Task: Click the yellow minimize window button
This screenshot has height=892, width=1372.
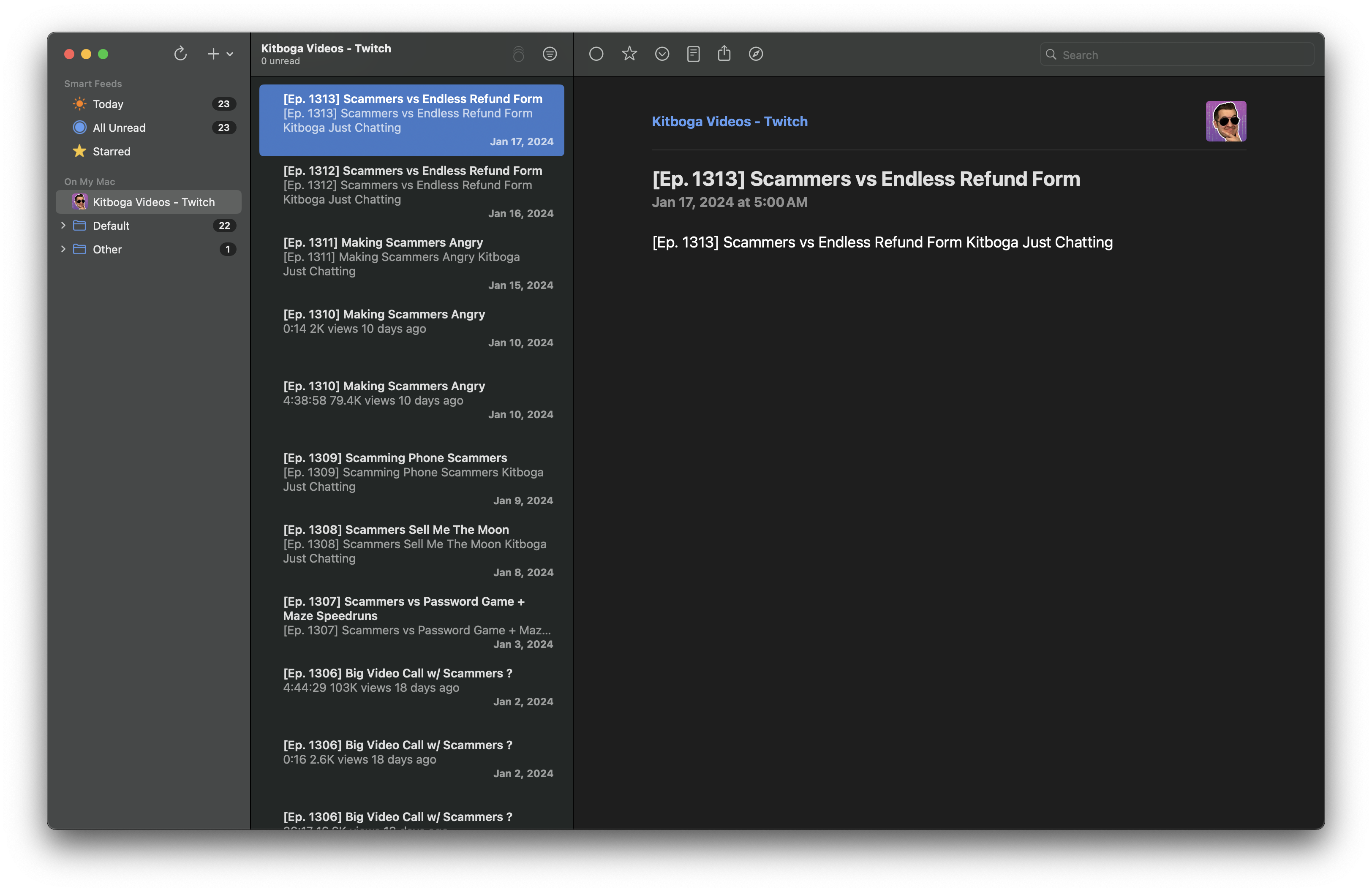Action: pos(86,54)
